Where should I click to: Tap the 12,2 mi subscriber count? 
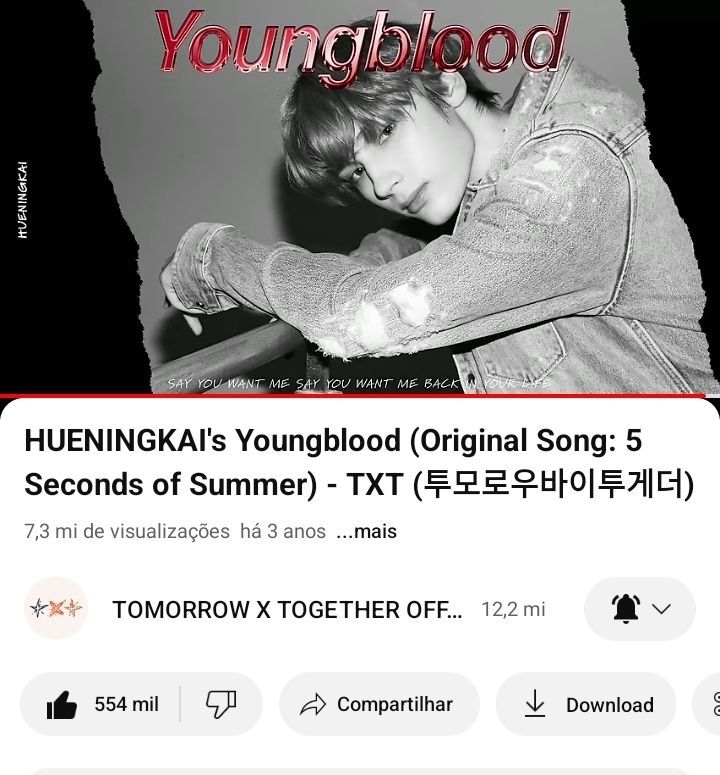[x=513, y=609]
